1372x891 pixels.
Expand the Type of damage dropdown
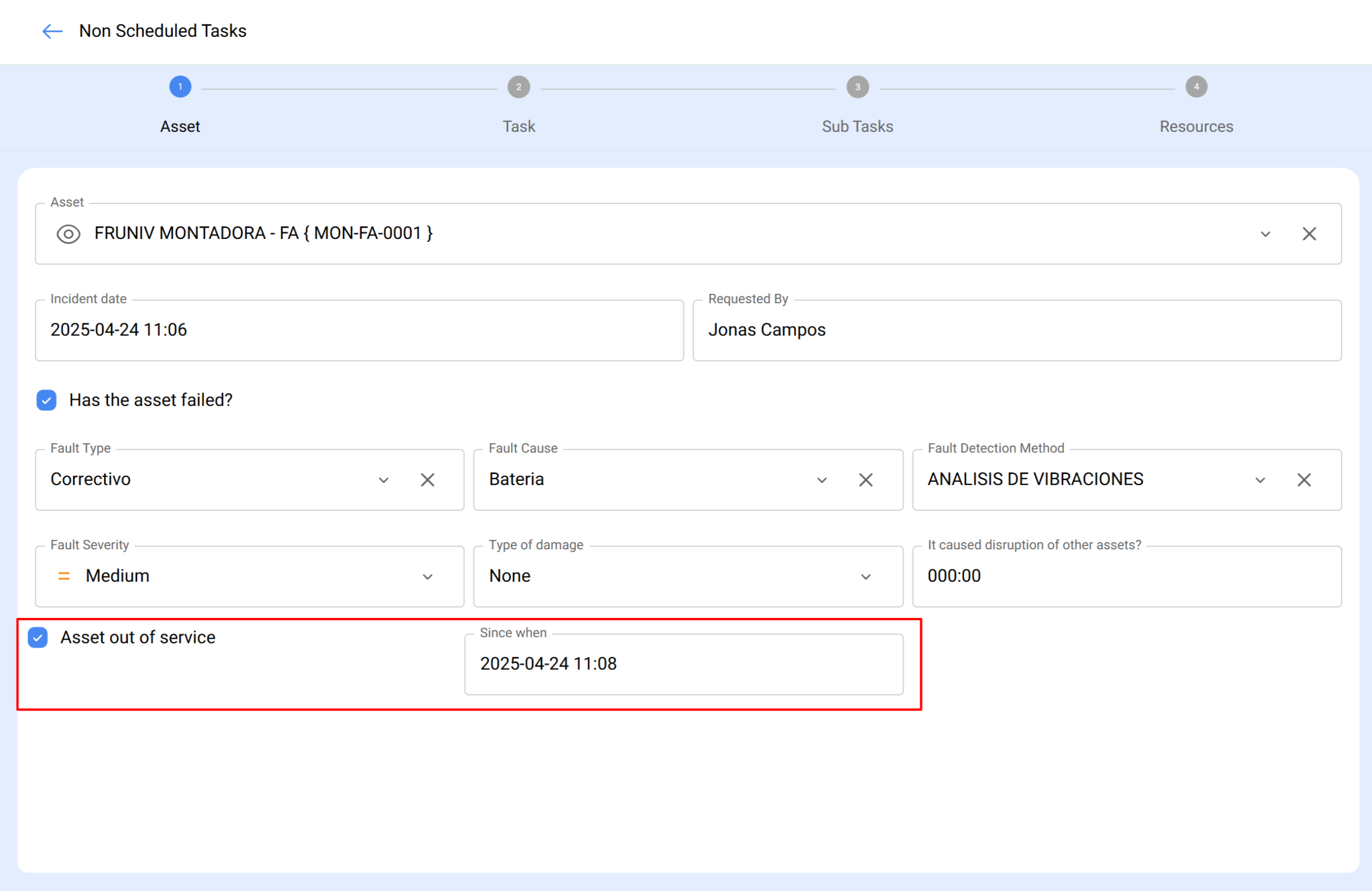point(865,576)
